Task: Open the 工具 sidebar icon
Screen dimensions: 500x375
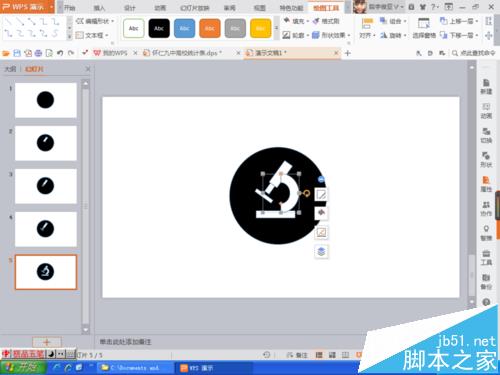Action: pyautogui.click(x=486, y=257)
